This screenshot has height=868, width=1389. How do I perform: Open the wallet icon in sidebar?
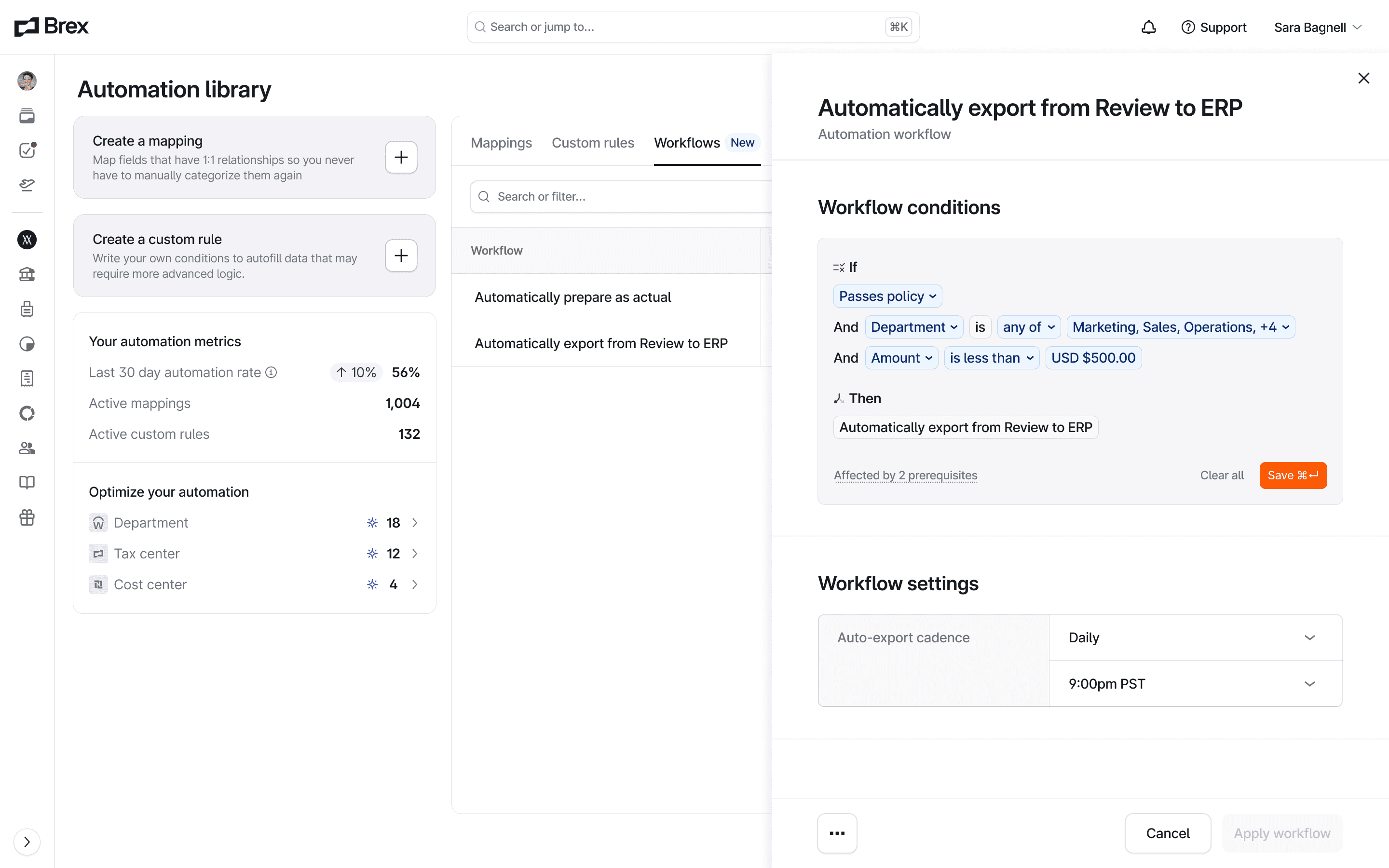click(27, 116)
